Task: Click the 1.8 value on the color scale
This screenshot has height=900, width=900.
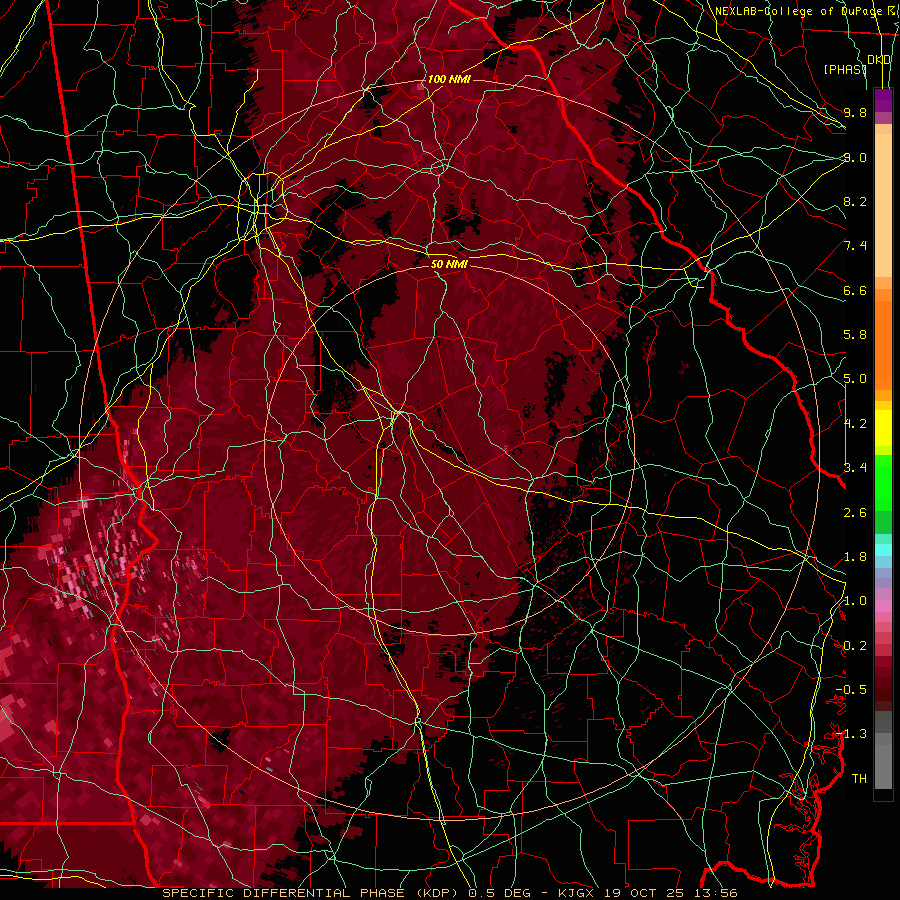Action: point(855,557)
